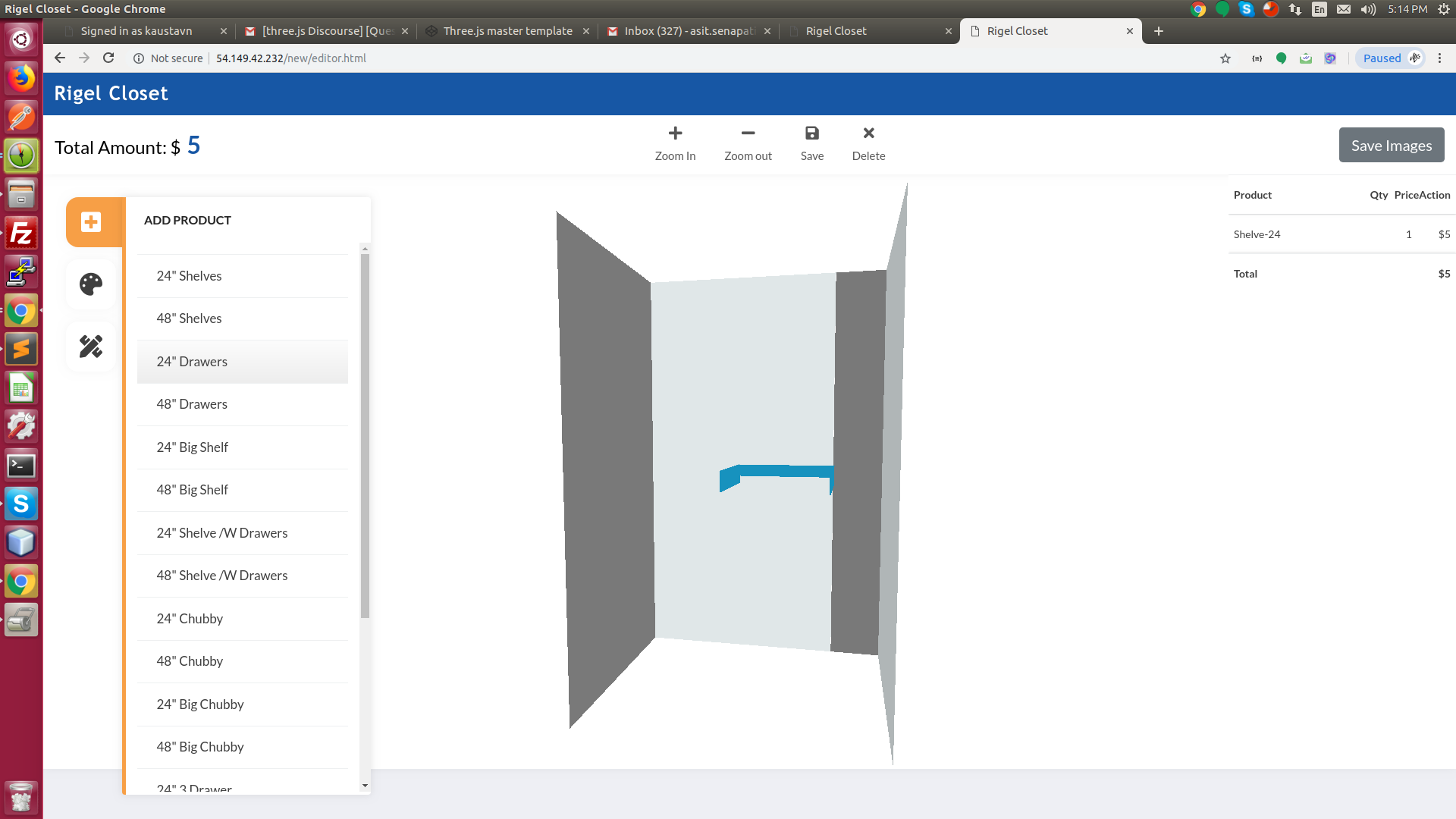Open Sublime Text from the dock
The width and height of the screenshot is (1456, 819).
tap(21, 349)
